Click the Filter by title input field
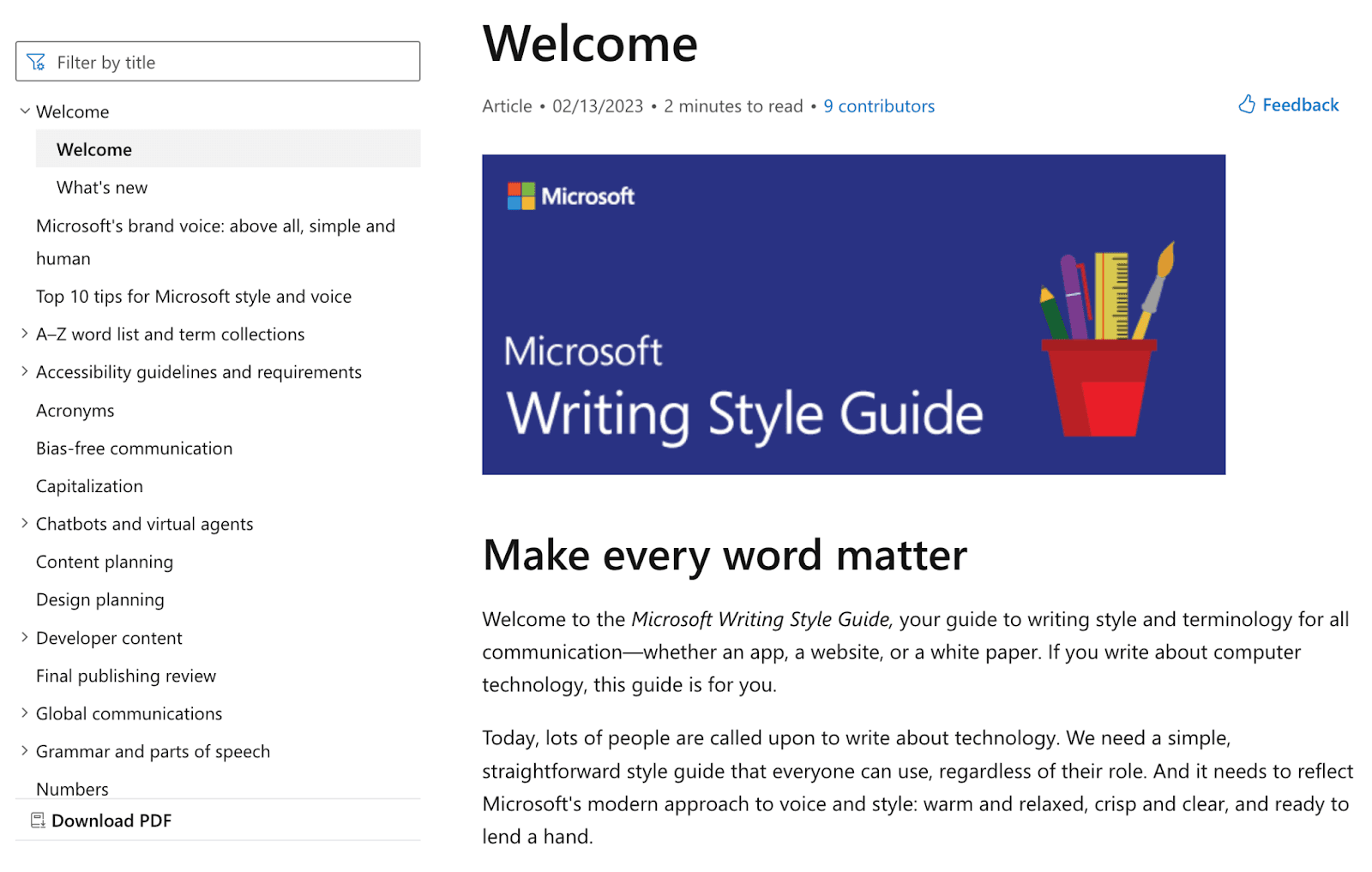 click(214, 62)
